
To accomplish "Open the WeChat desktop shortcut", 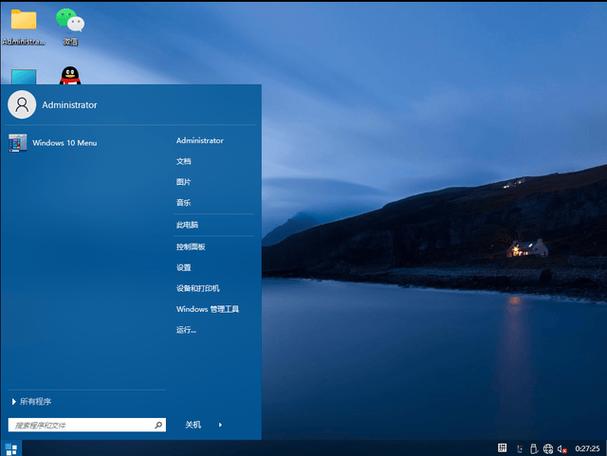I will tap(70, 26).
